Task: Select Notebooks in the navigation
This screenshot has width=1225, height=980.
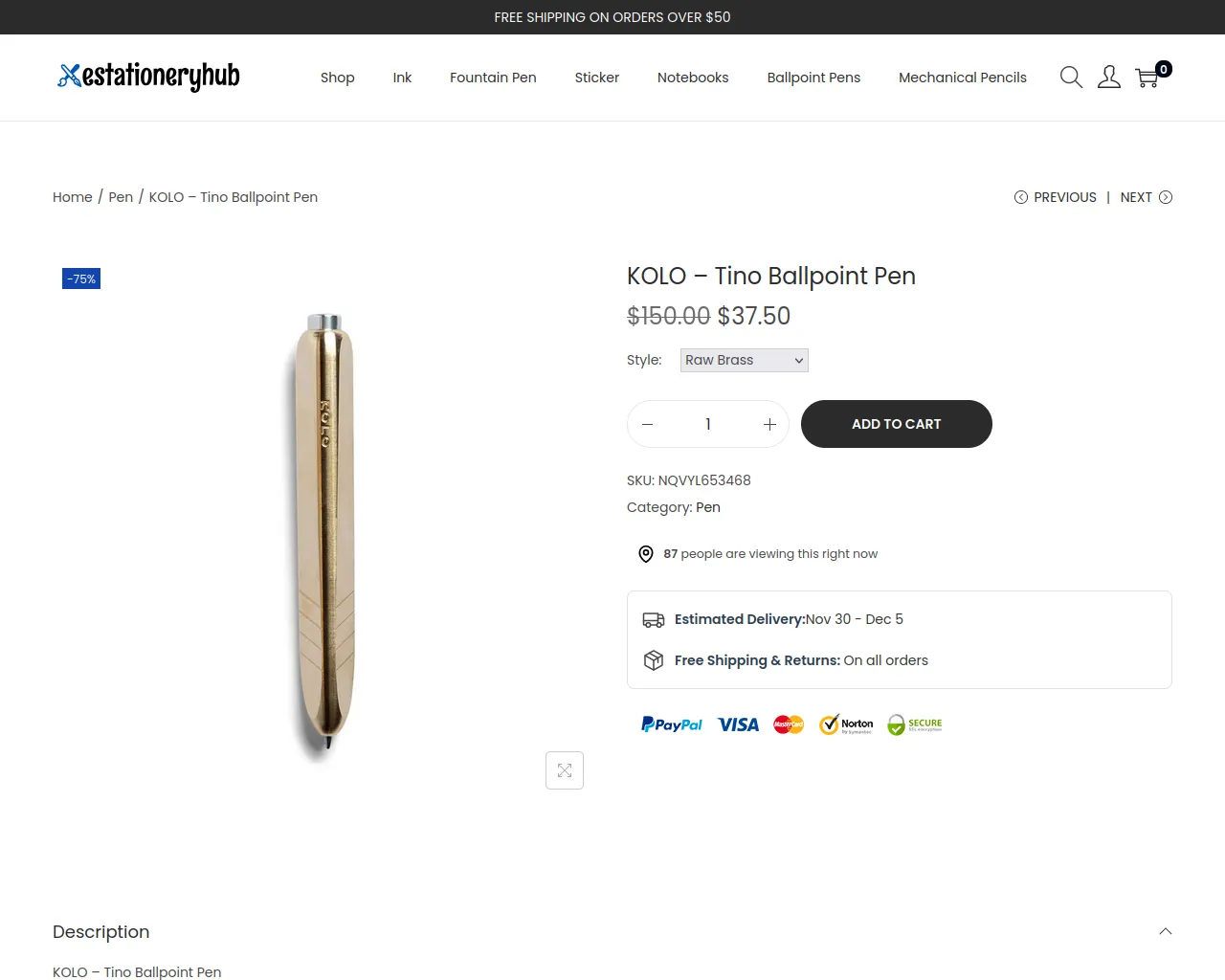Action: pyautogui.click(x=693, y=78)
